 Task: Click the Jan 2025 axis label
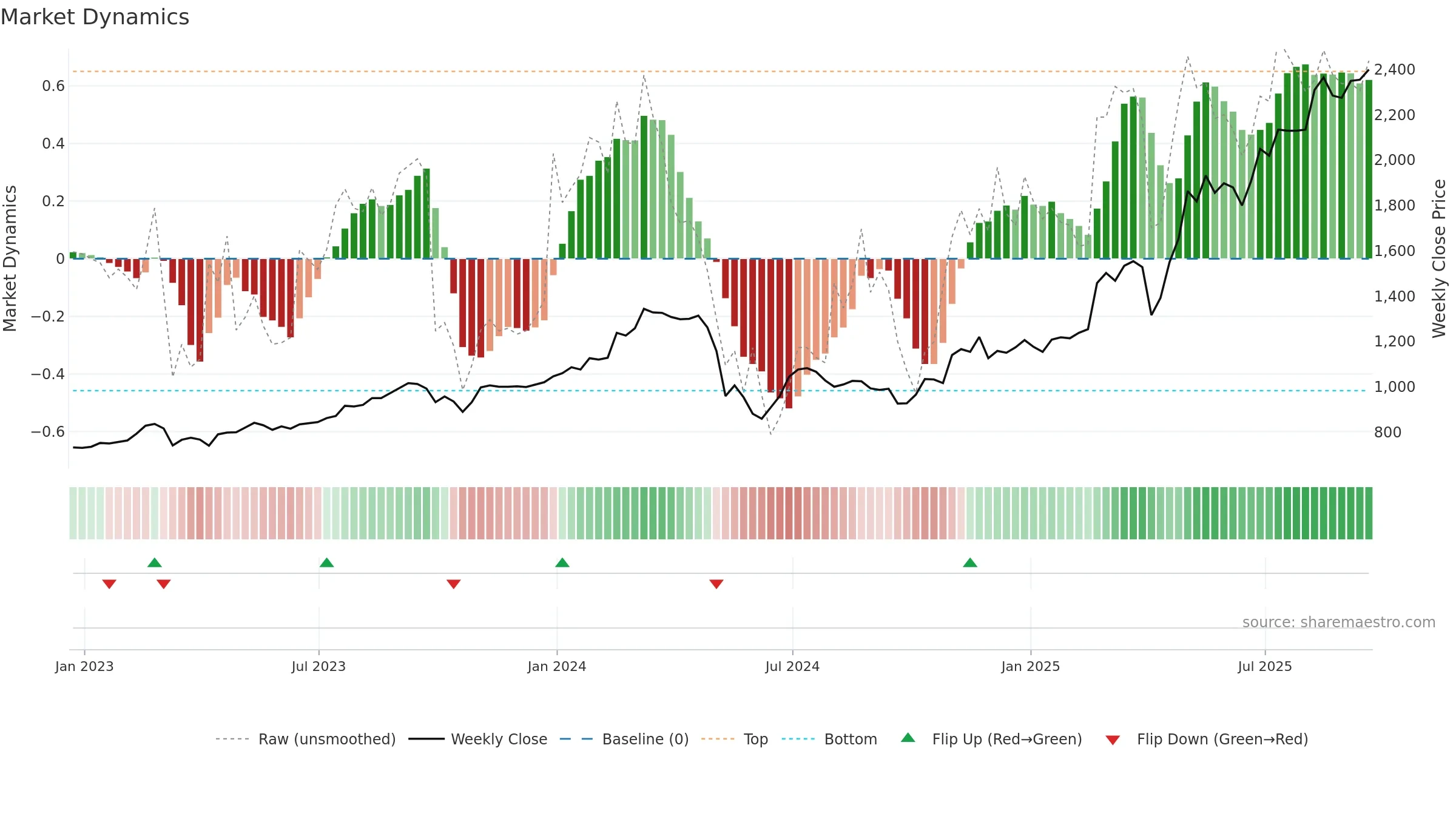1031,666
